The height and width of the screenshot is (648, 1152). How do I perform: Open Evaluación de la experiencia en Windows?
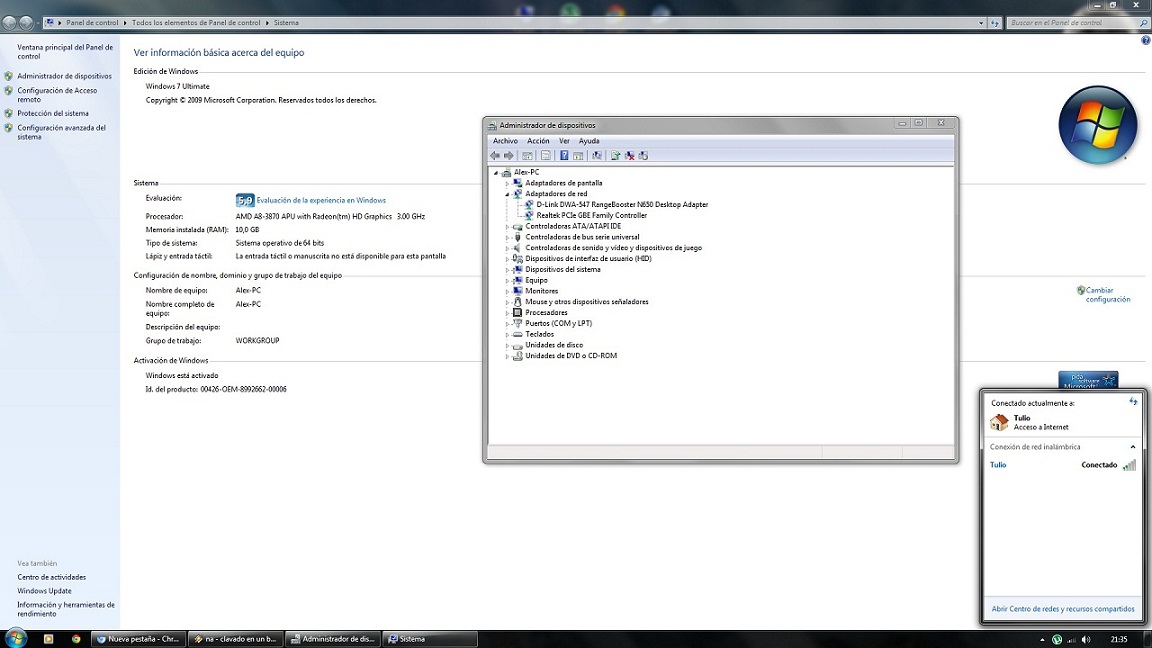pos(321,201)
